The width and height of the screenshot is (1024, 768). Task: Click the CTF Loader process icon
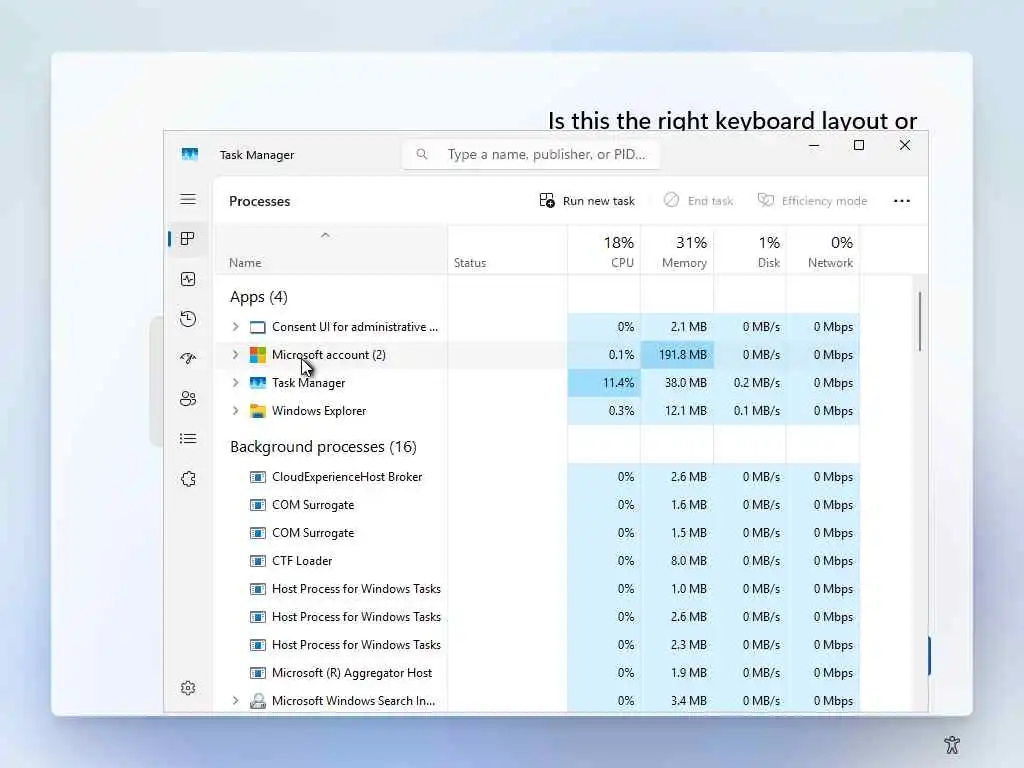(x=258, y=561)
